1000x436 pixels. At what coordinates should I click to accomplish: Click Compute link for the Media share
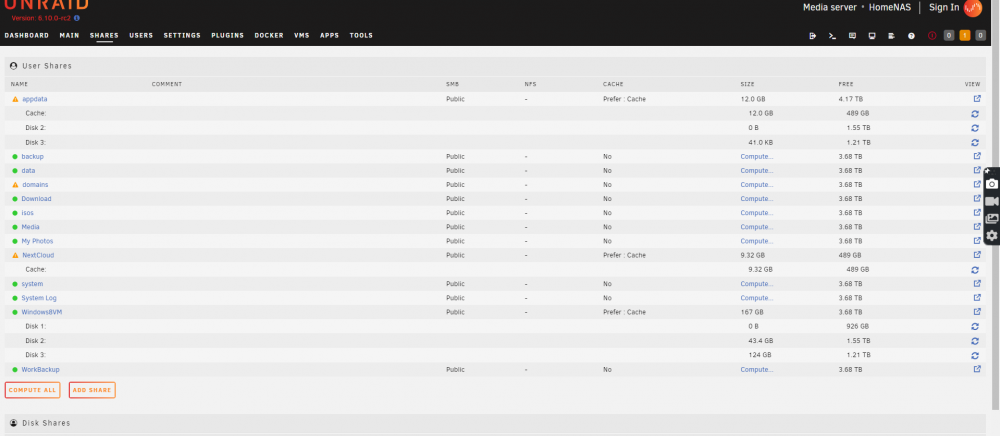(x=756, y=227)
